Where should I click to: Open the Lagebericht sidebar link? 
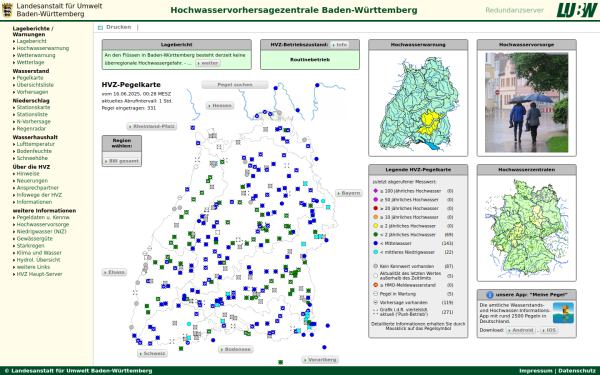coord(31,41)
